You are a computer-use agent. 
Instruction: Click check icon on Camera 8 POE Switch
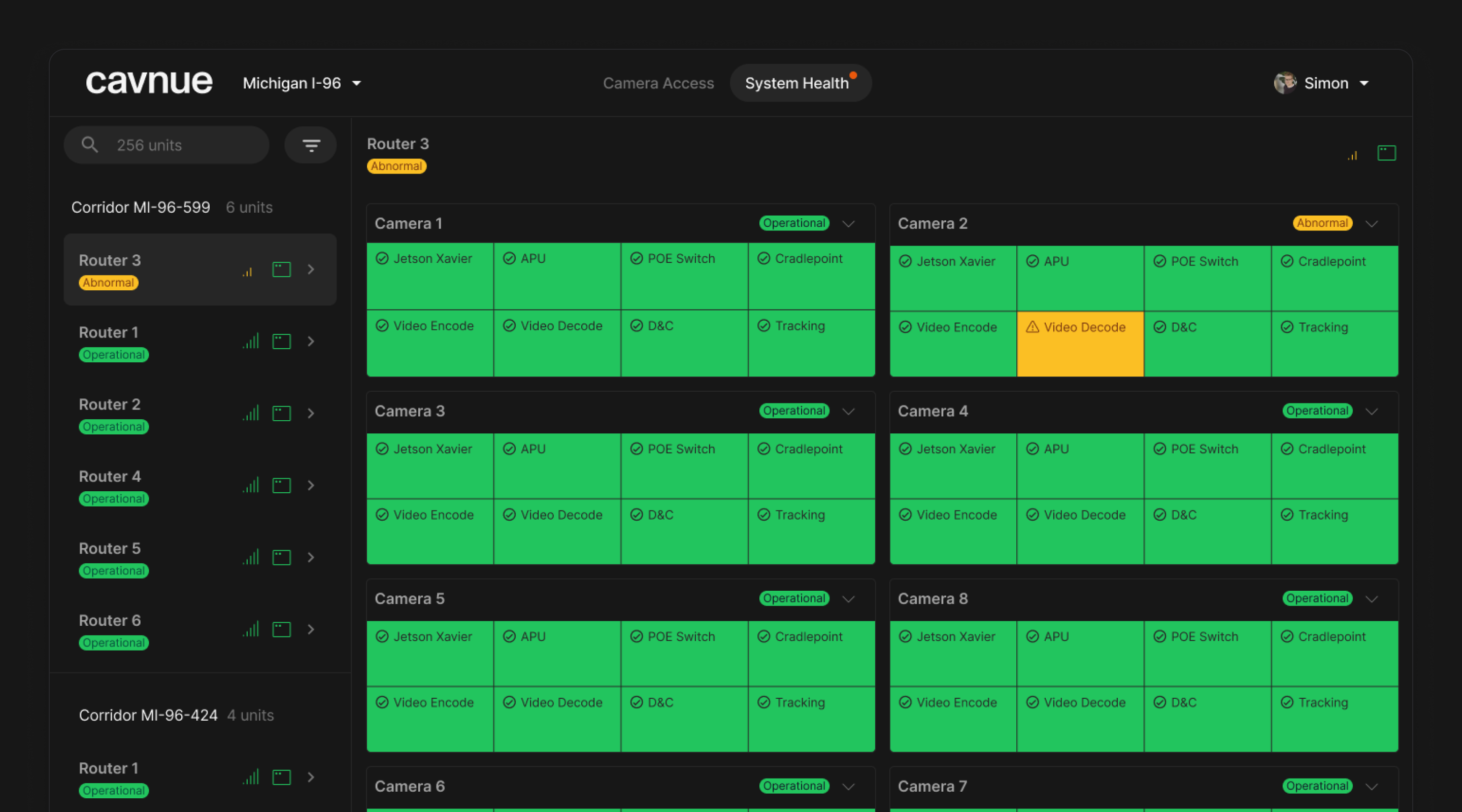coord(1160,637)
